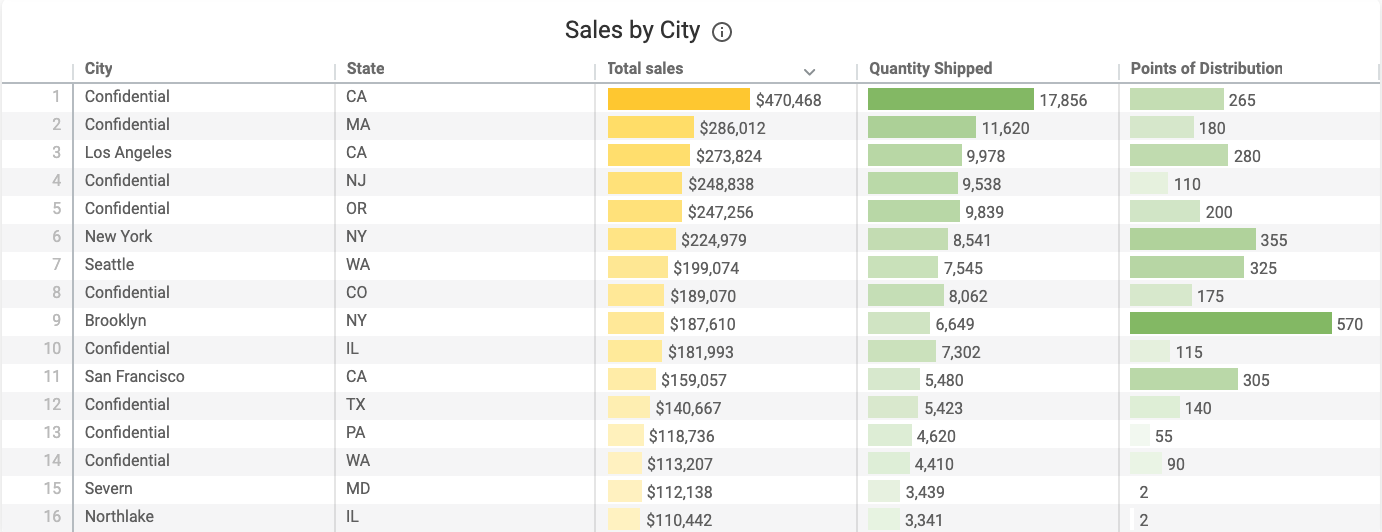Image resolution: width=1382 pixels, height=532 pixels.
Task: Click the 4,620 quantity shipped value
Action: [936, 436]
